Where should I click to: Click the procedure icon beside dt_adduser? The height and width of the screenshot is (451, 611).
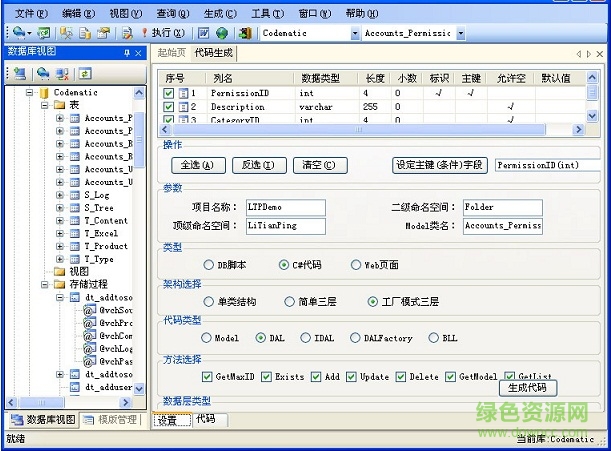(74, 387)
